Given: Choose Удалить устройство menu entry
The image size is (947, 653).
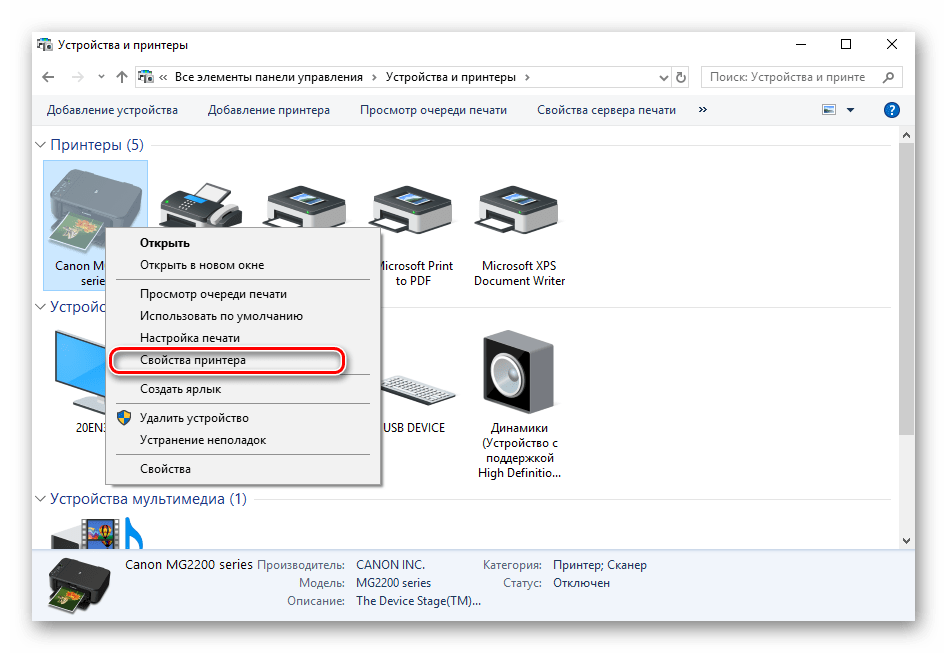Looking at the screenshot, I should [194, 418].
